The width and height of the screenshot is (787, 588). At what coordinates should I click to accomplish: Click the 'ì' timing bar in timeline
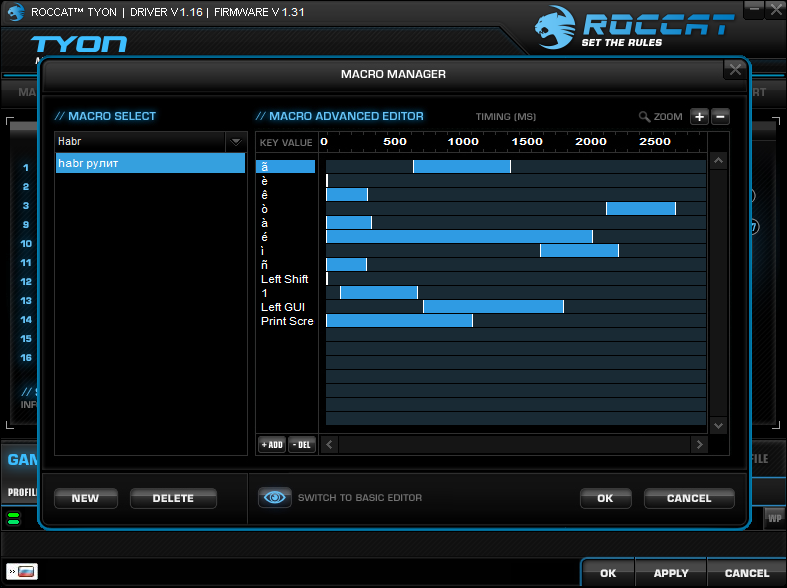579,251
